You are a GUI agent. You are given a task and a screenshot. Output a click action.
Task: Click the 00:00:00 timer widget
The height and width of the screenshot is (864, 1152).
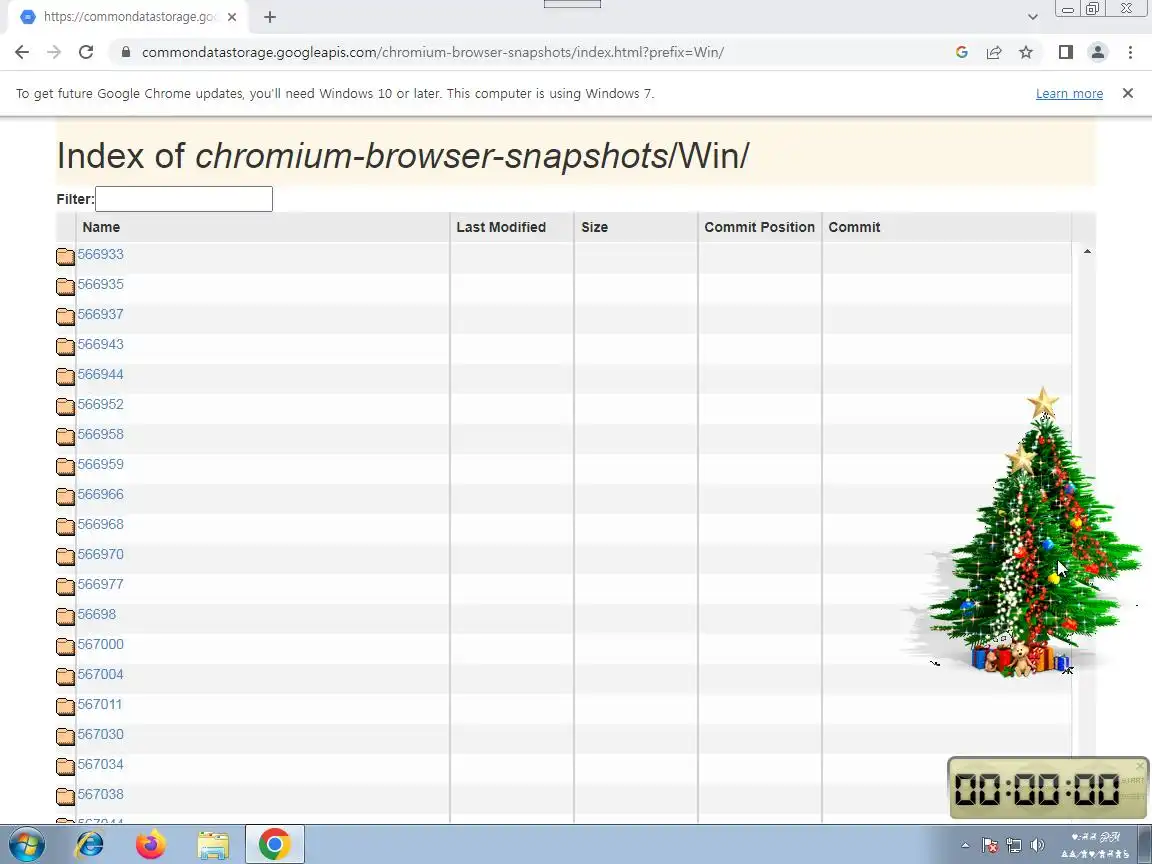coord(1048,788)
